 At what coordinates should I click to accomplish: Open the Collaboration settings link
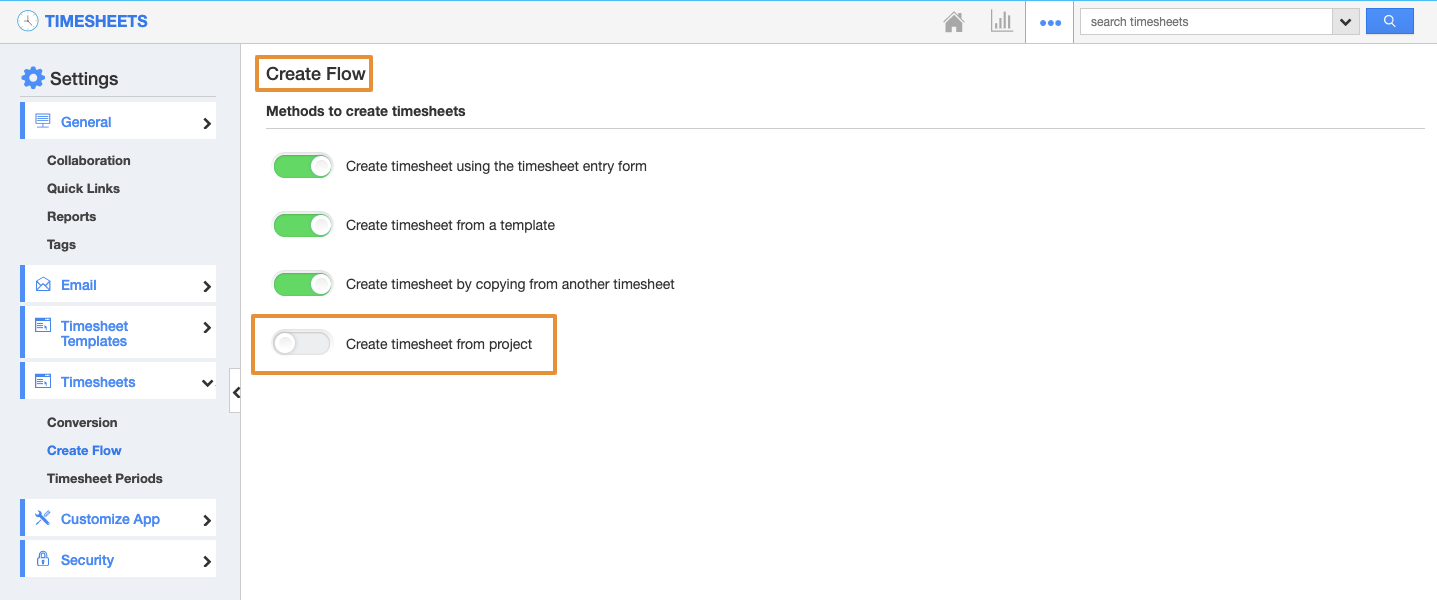pyautogui.click(x=89, y=160)
